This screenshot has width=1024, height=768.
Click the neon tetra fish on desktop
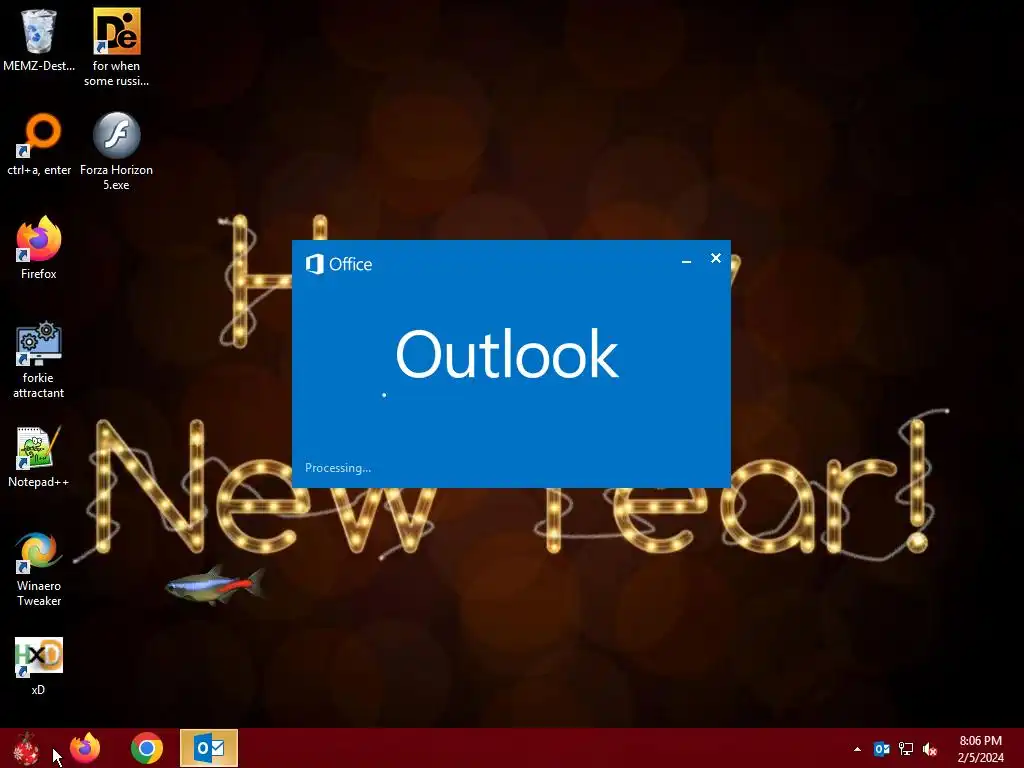tap(216, 584)
